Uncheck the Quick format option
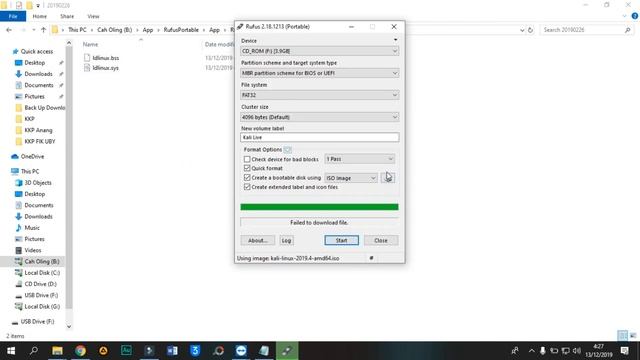 click(x=247, y=168)
